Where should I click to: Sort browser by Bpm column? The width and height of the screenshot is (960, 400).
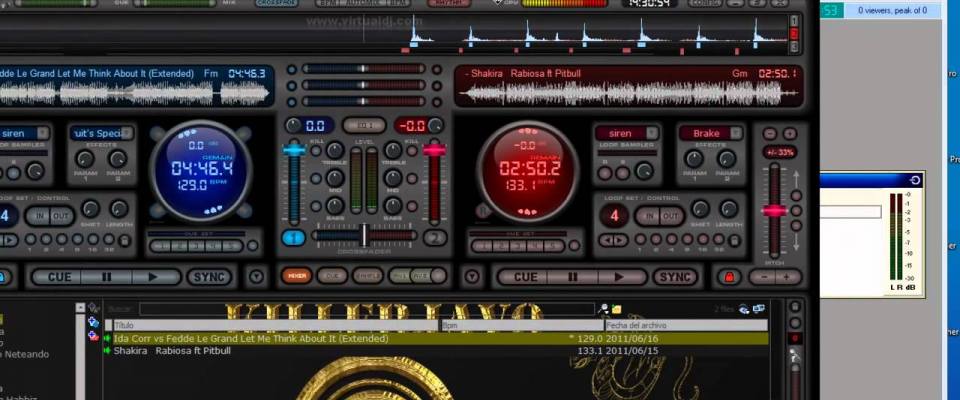[522, 325]
